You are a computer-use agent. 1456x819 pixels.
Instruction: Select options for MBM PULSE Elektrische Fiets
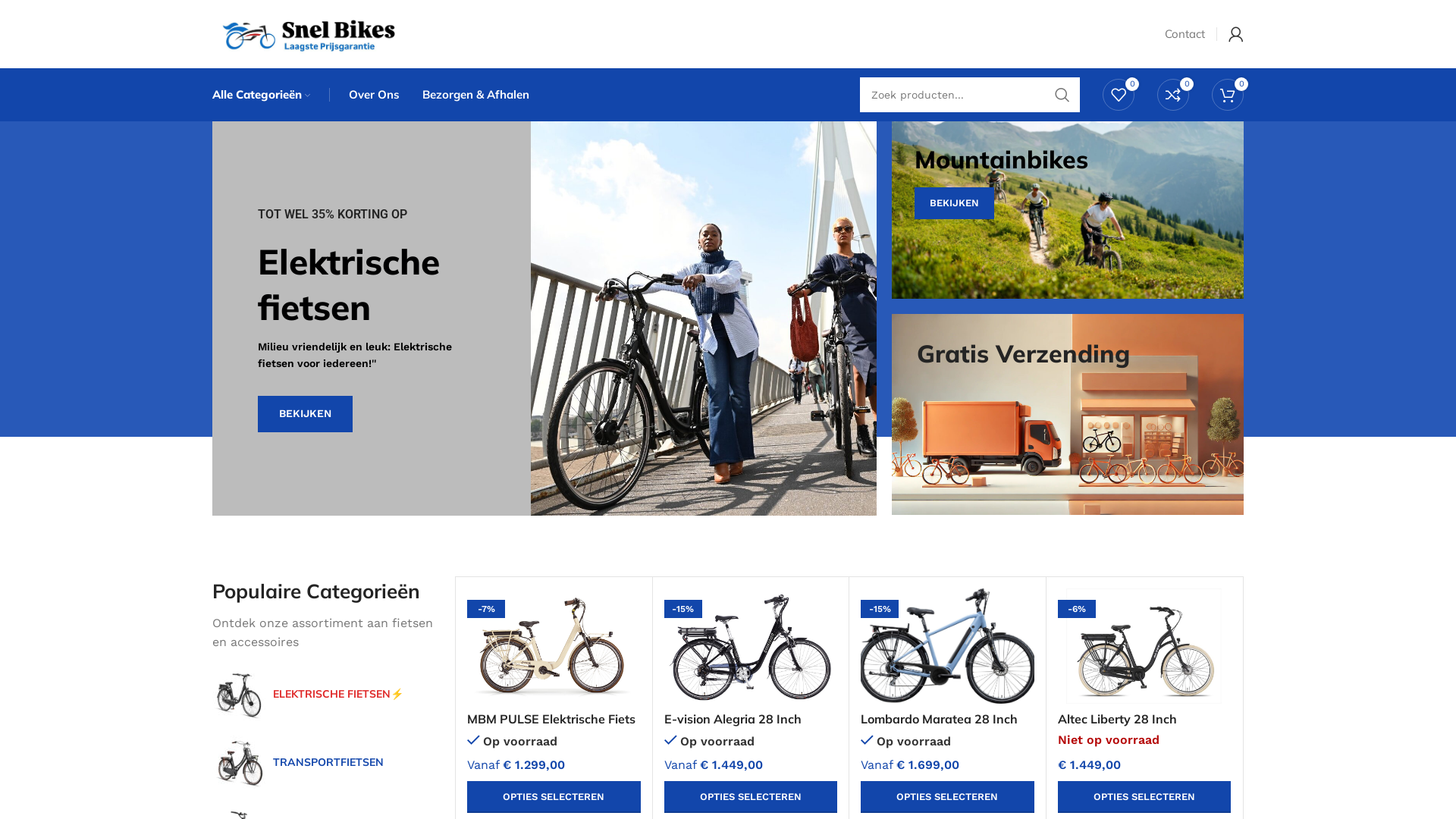click(554, 797)
